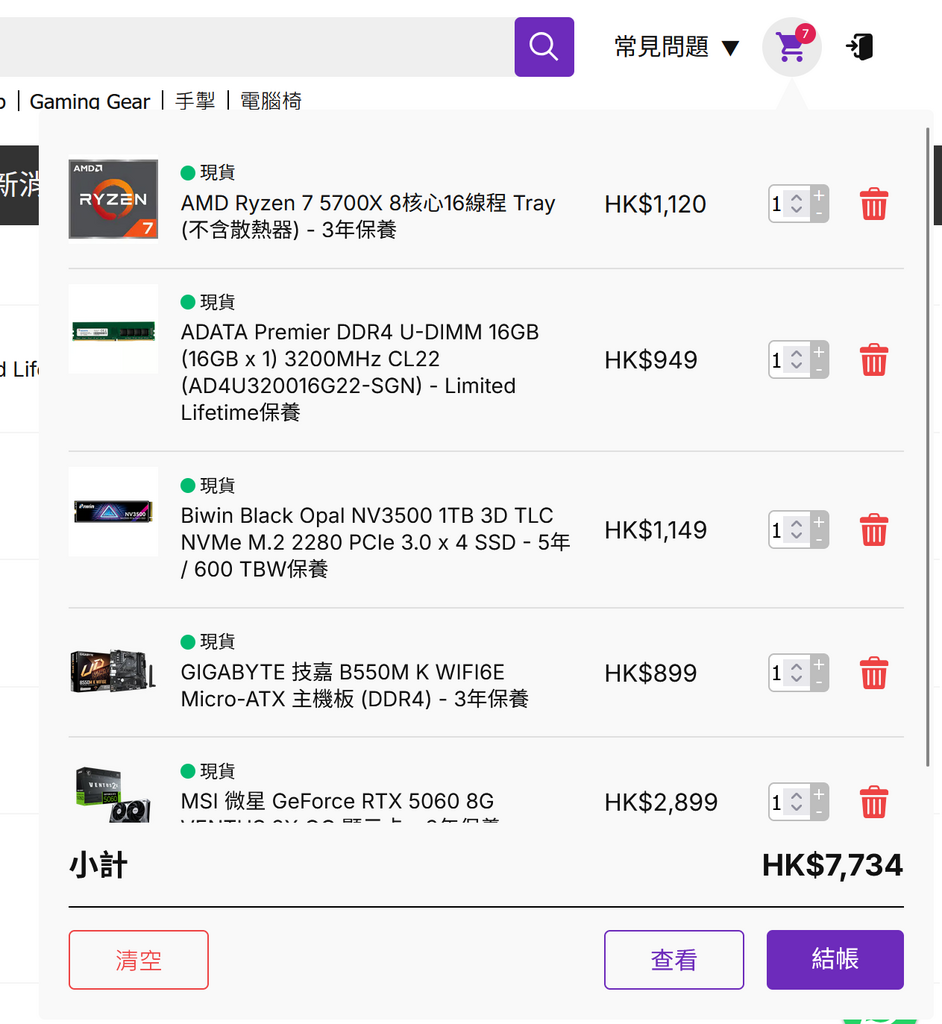
Task: Decrease quantity of AMD Ryzen 7 5700X
Action: 819,214
